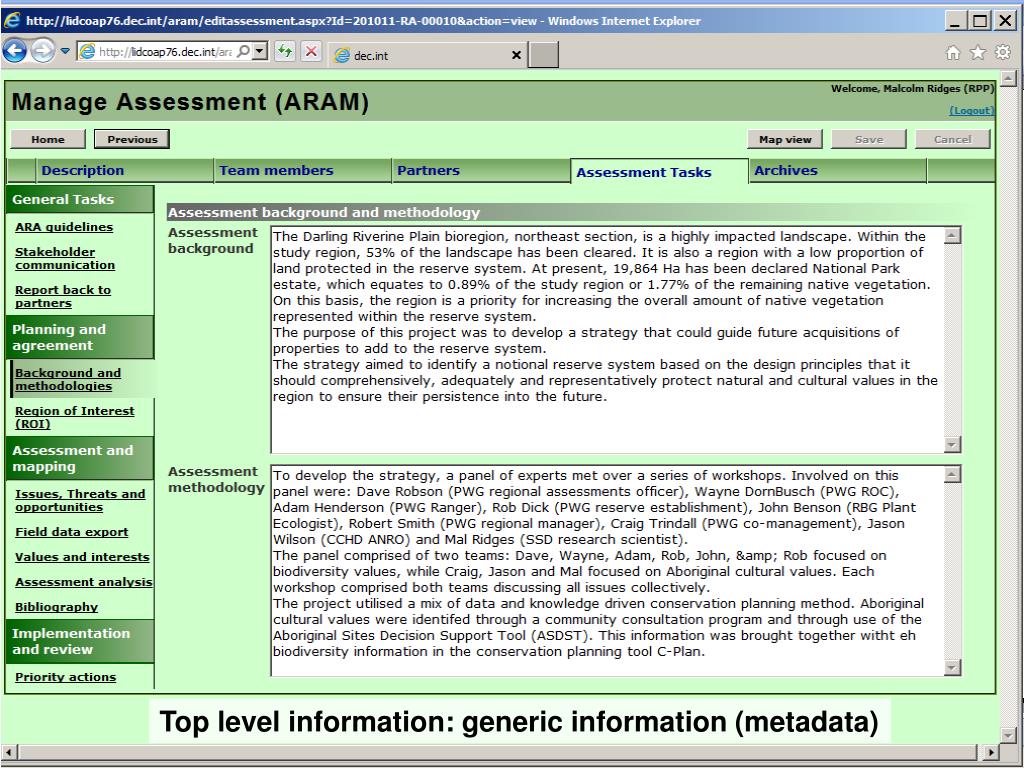Click the browser Forward arrow
The height and width of the screenshot is (768, 1024).
tap(42, 51)
